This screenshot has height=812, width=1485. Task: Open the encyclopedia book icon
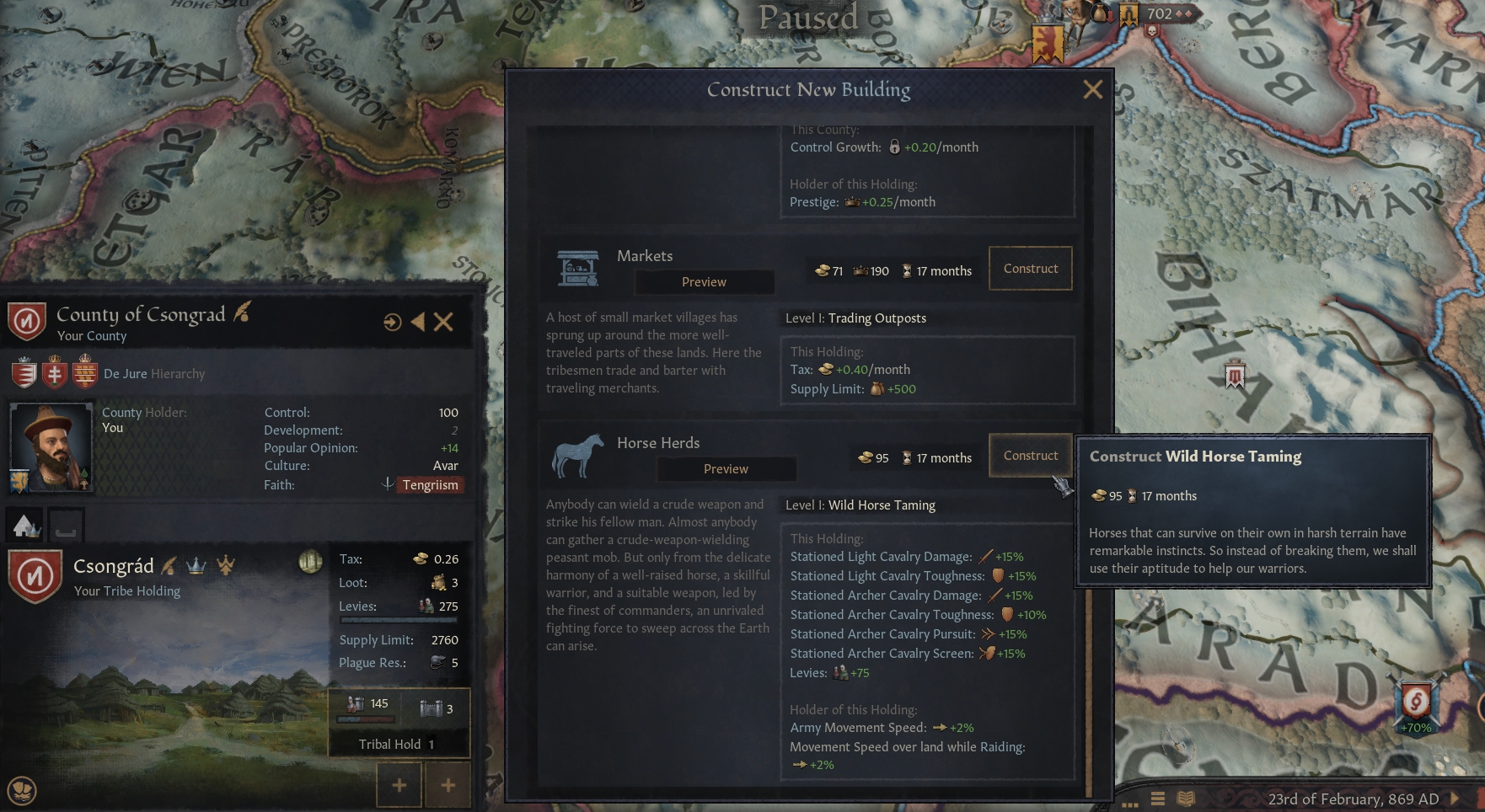(x=1186, y=799)
